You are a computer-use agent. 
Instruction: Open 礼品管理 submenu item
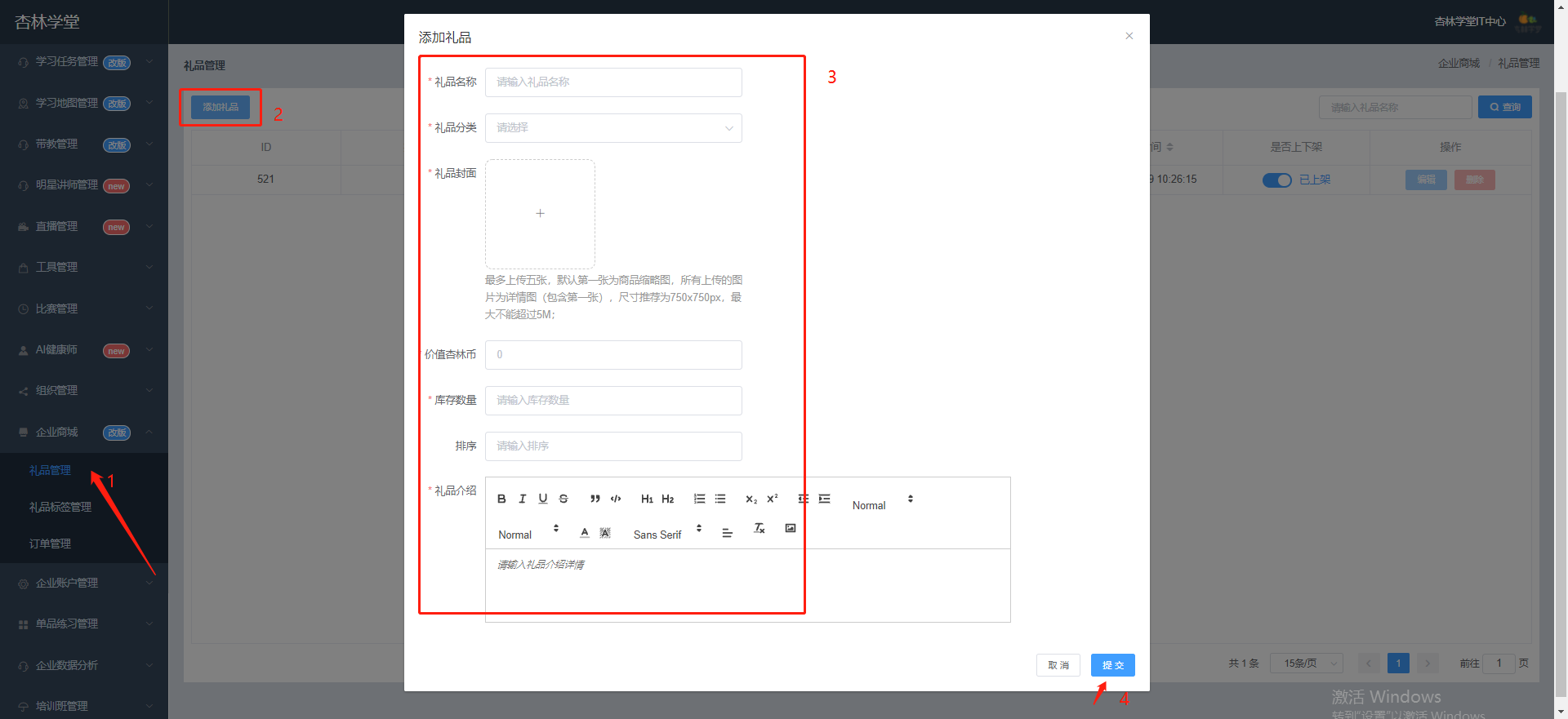coord(50,471)
